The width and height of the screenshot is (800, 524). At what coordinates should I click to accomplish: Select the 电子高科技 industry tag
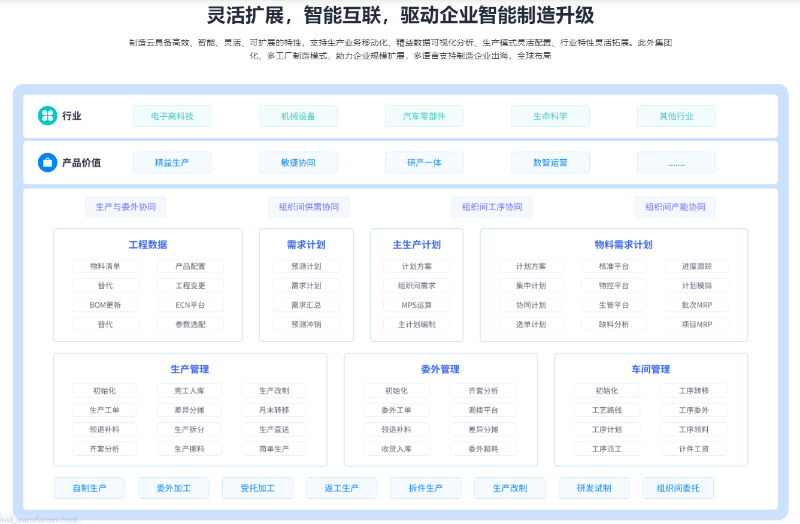(x=172, y=116)
